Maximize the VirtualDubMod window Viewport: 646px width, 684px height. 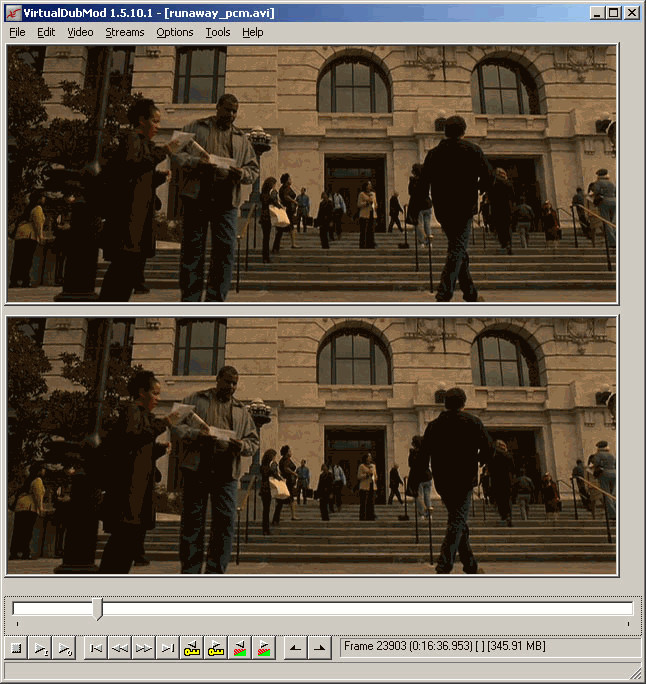click(613, 13)
